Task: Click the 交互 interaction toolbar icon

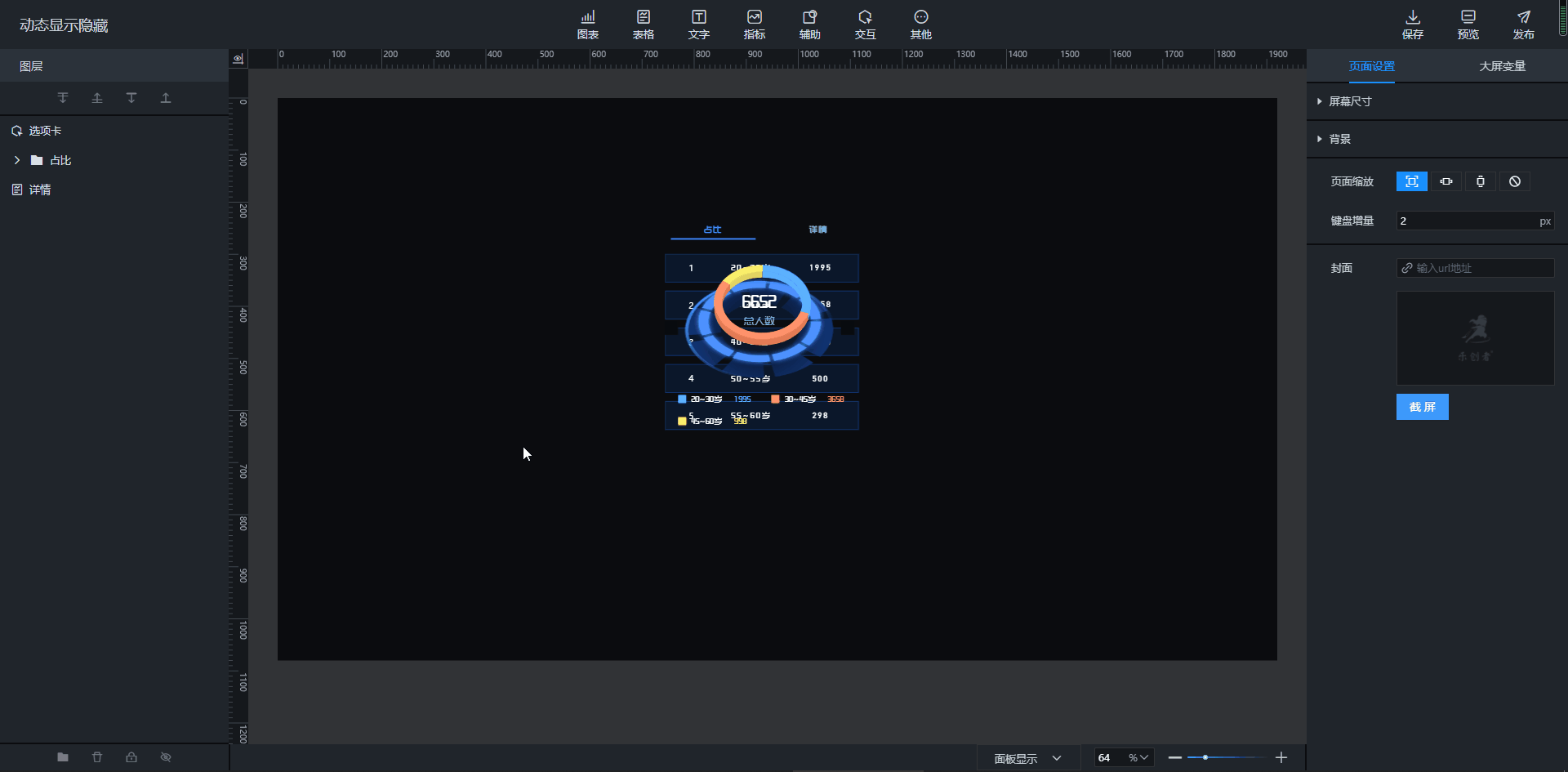Action: coord(865,25)
